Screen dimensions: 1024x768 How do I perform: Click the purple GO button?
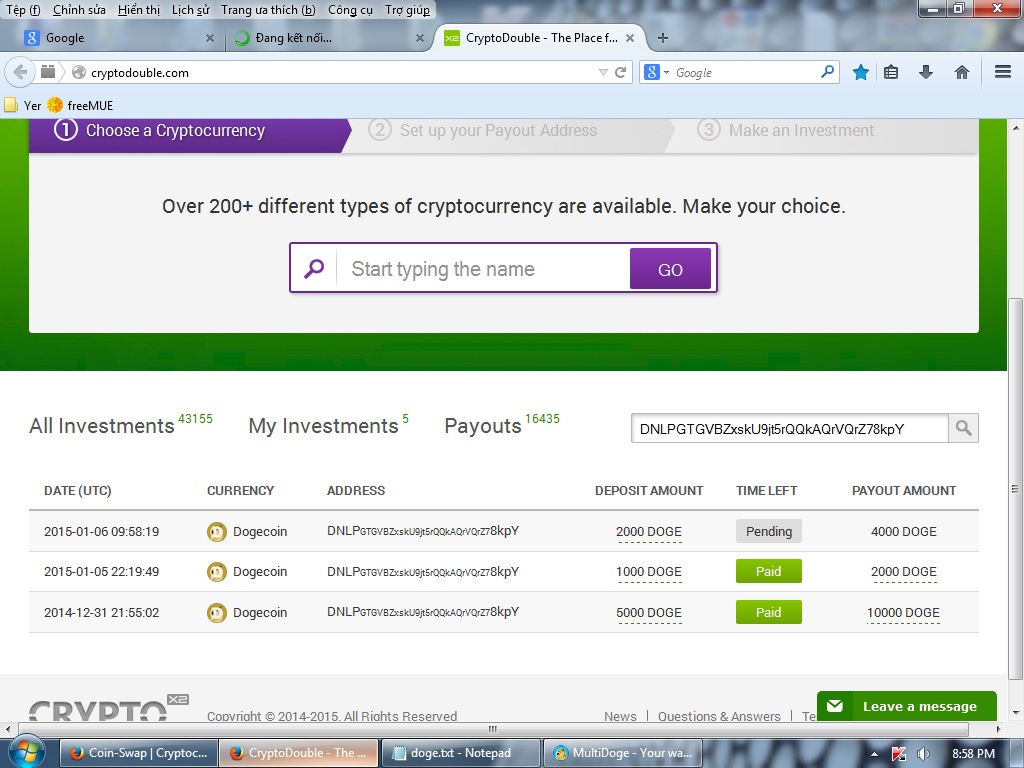click(670, 268)
